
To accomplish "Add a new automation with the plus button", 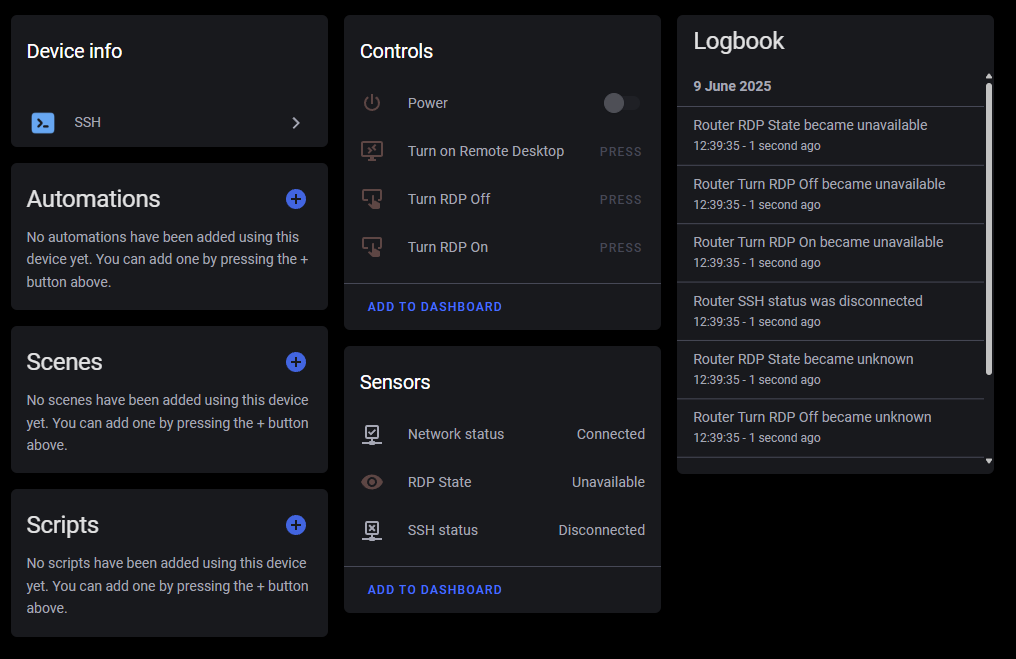I will coord(296,199).
